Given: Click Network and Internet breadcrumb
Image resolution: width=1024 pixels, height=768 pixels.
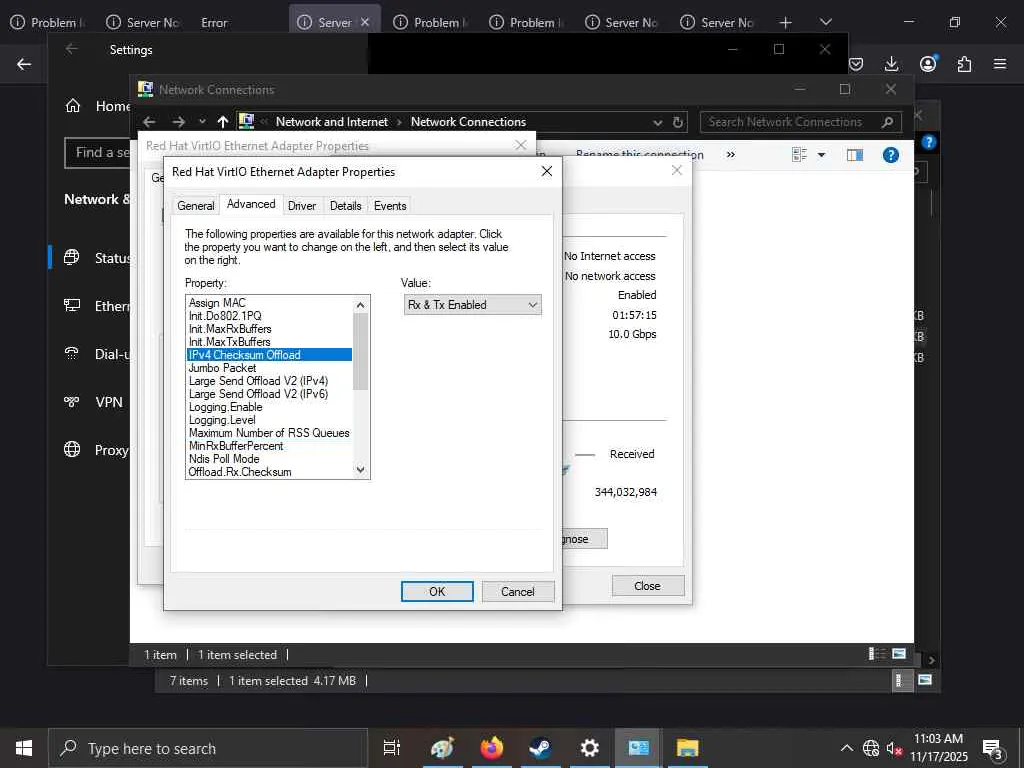Looking at the screenshot, I should click(x=332, y=121).
